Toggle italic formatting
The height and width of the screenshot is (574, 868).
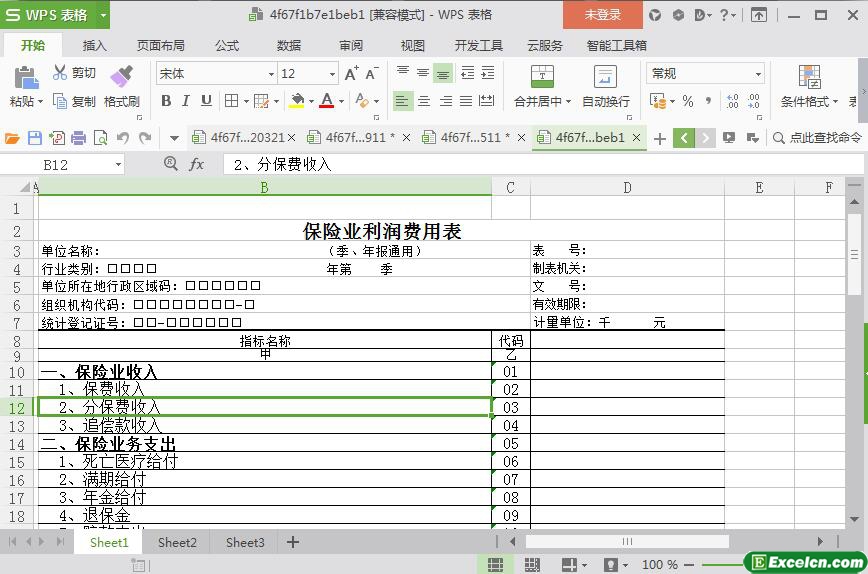[x=186, y=101]
